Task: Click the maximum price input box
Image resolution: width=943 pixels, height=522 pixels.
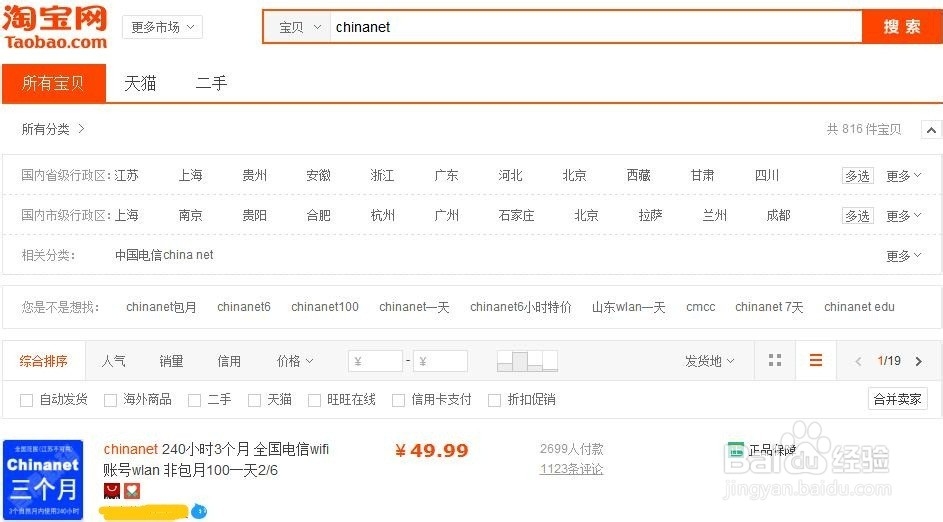Action: [x=440, y=361]
